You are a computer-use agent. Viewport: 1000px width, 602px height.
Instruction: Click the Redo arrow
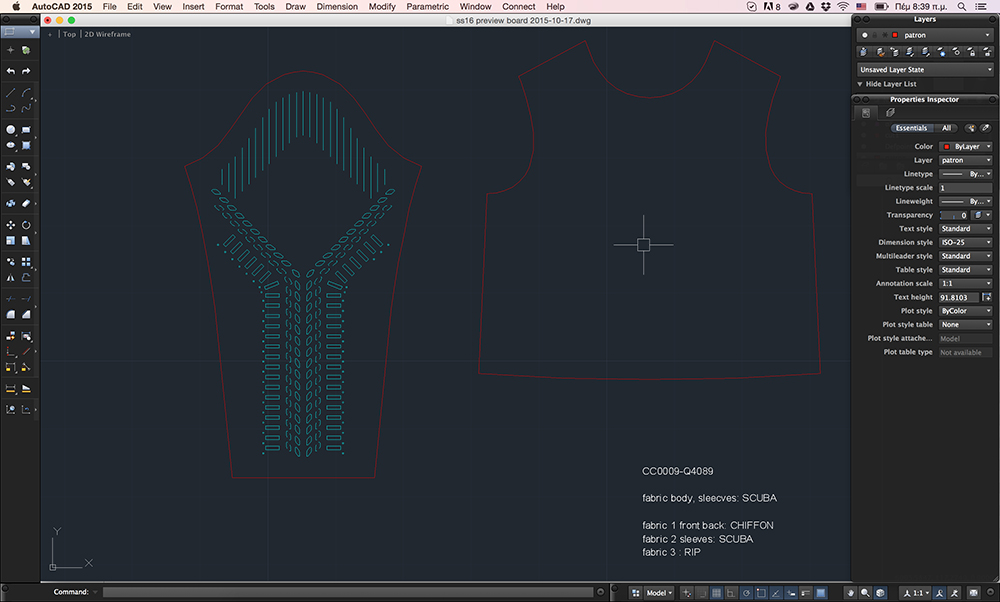(26, 71)
